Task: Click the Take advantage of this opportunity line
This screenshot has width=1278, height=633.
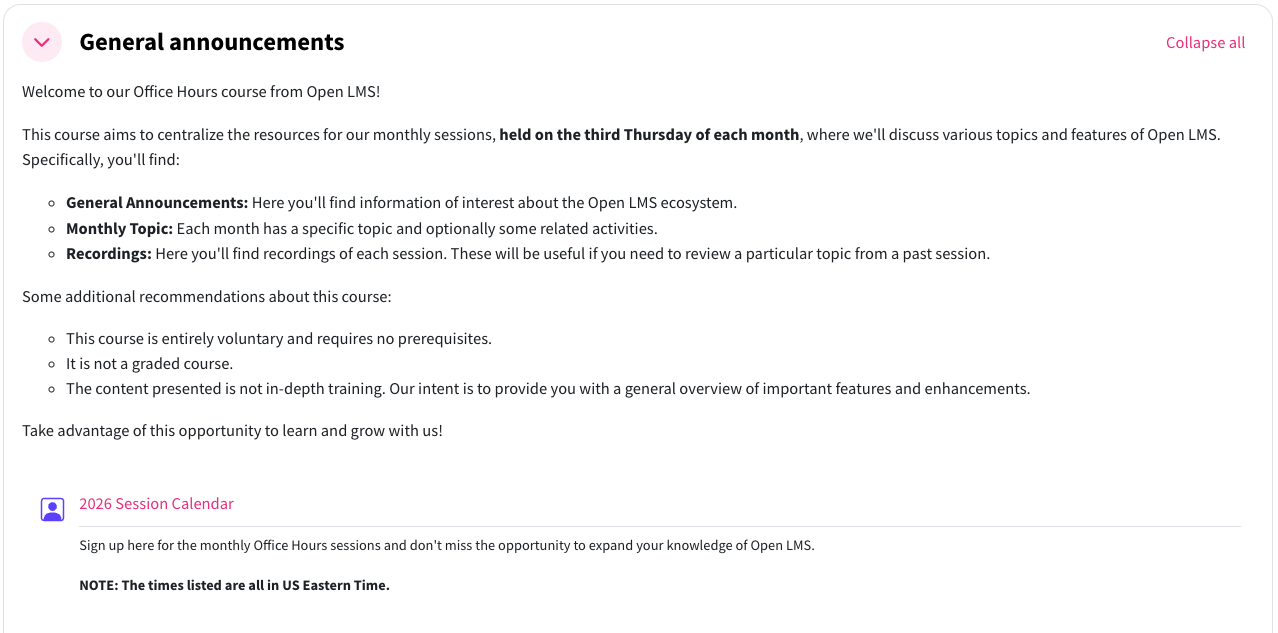Action: click(232, 431)
